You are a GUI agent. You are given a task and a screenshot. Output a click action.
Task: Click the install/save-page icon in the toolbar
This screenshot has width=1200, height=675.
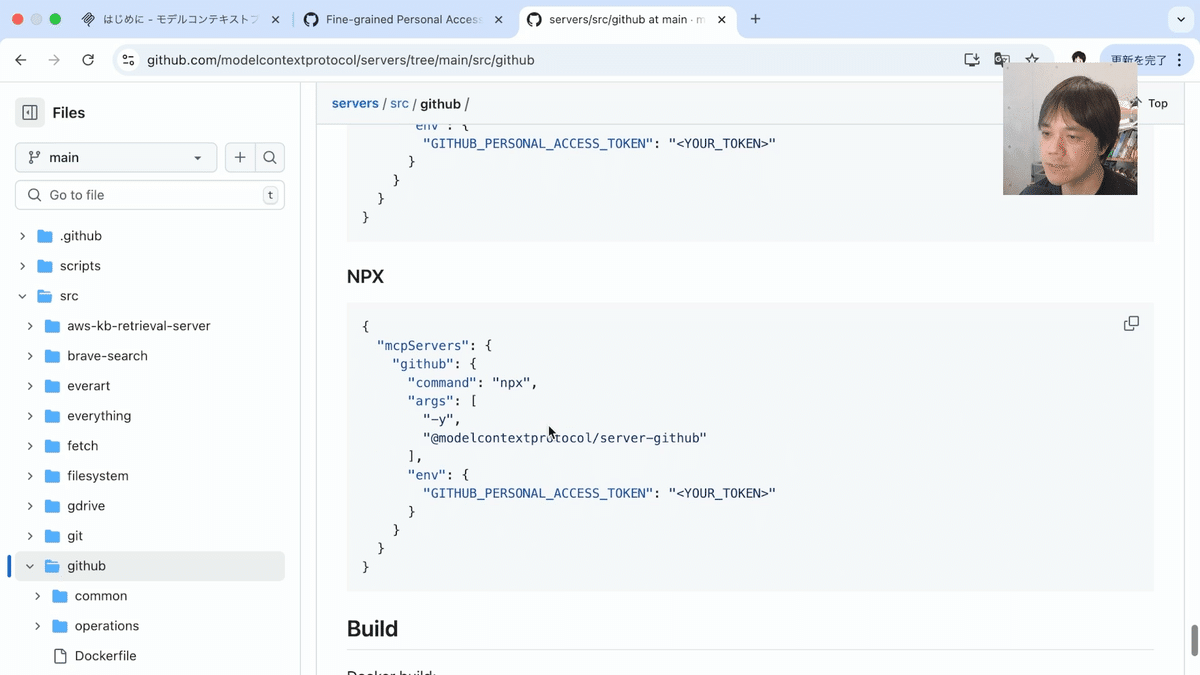point(971,59)
